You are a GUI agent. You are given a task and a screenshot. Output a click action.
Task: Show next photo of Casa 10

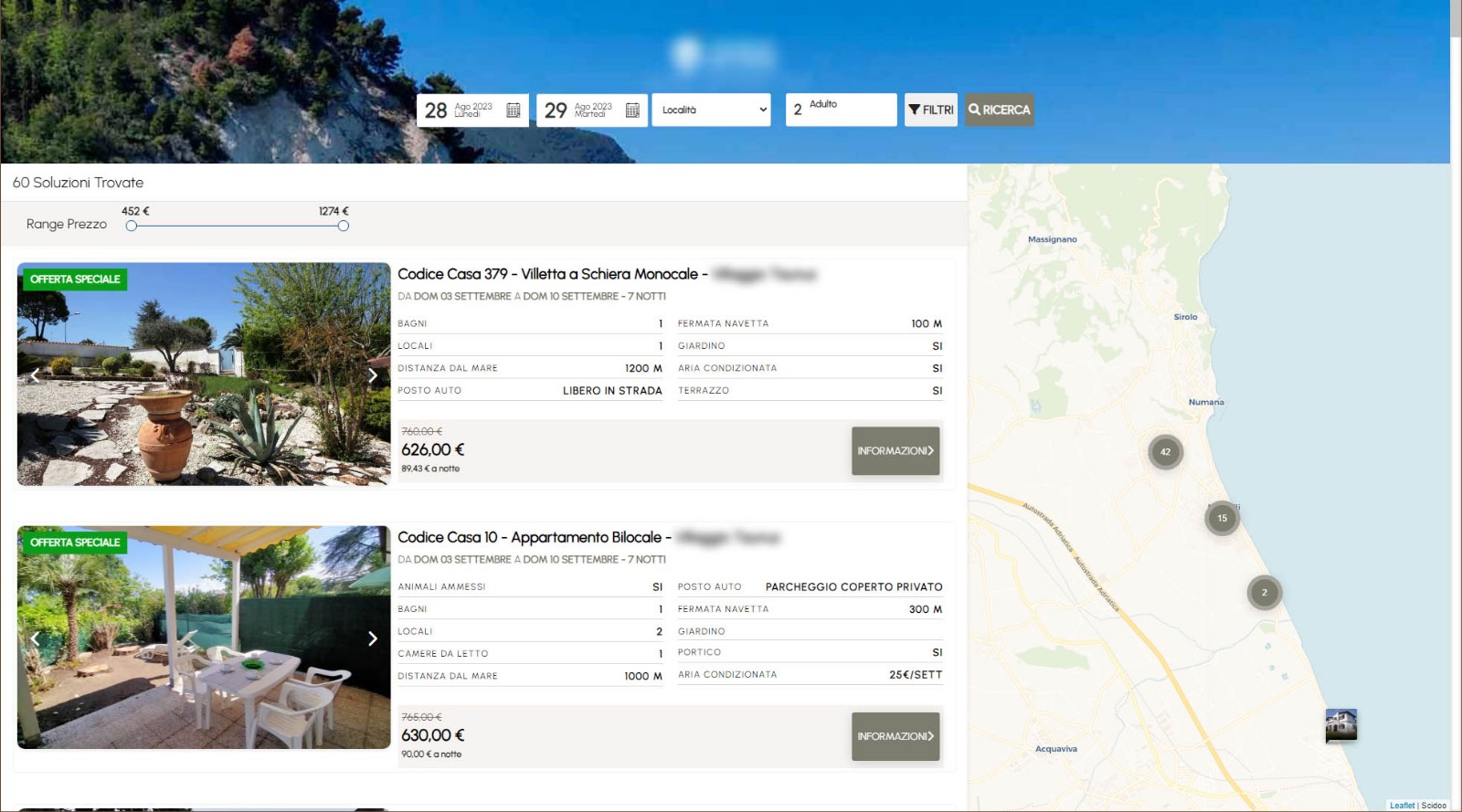pyautogui.click(x=372, y=638)
